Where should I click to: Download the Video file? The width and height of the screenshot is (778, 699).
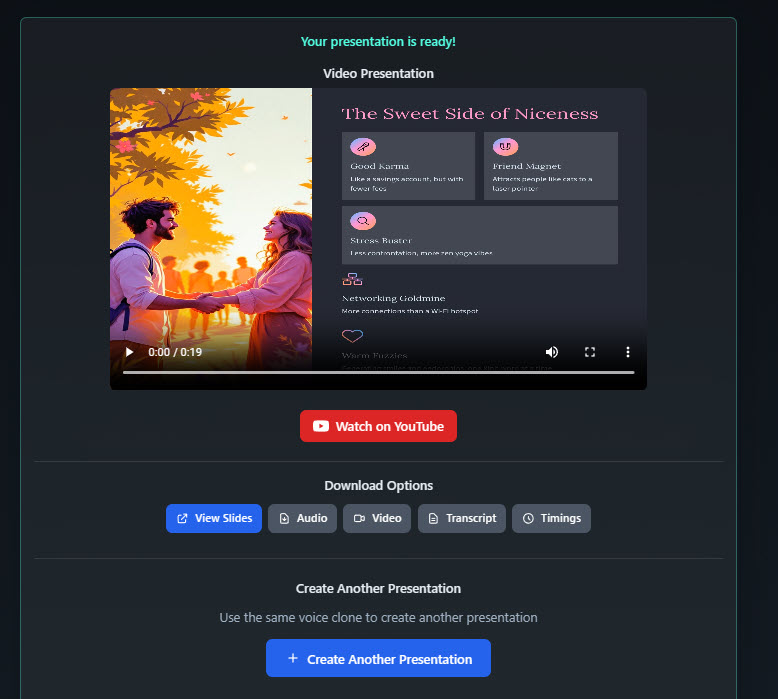coord(377,518)
